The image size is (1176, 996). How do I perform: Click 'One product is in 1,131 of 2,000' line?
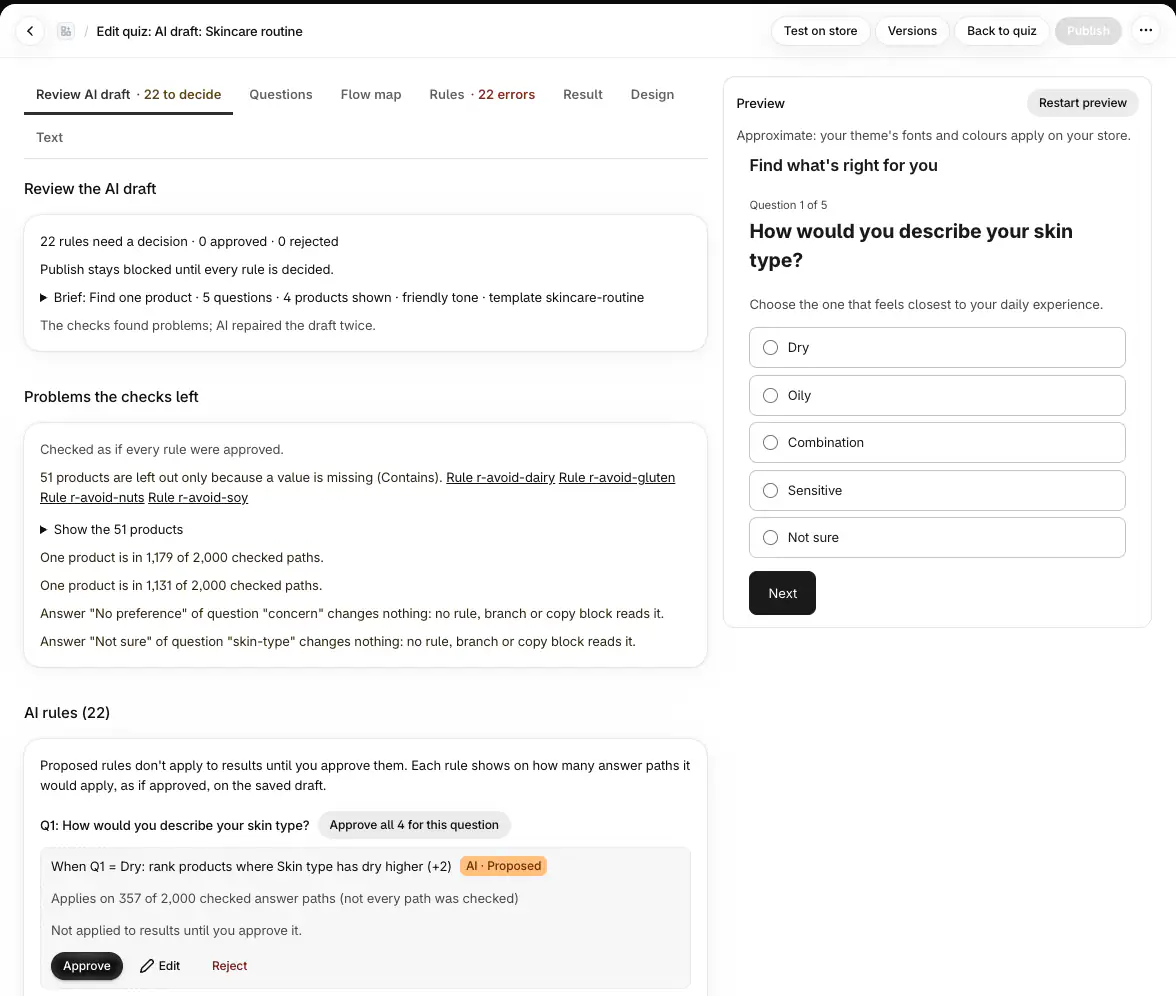(181, 586)
